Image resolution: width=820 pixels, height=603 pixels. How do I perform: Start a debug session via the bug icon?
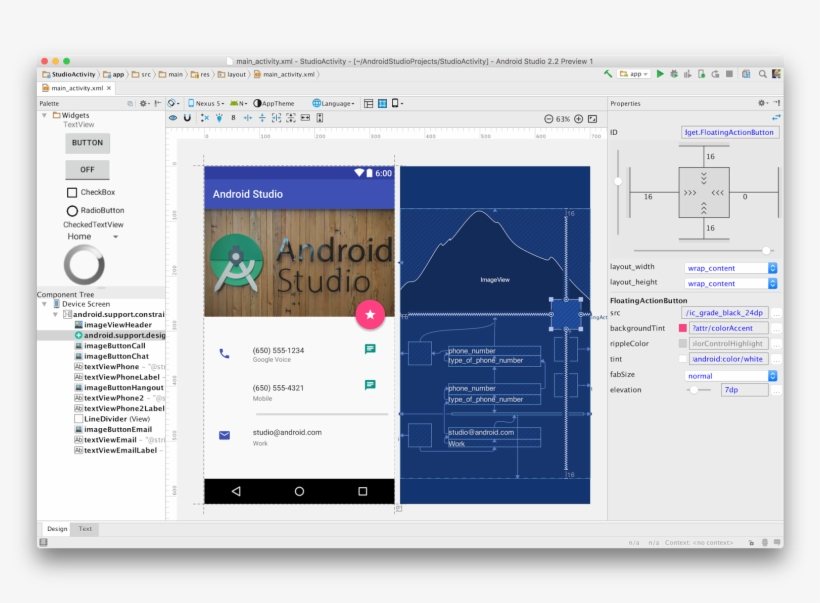674,72
